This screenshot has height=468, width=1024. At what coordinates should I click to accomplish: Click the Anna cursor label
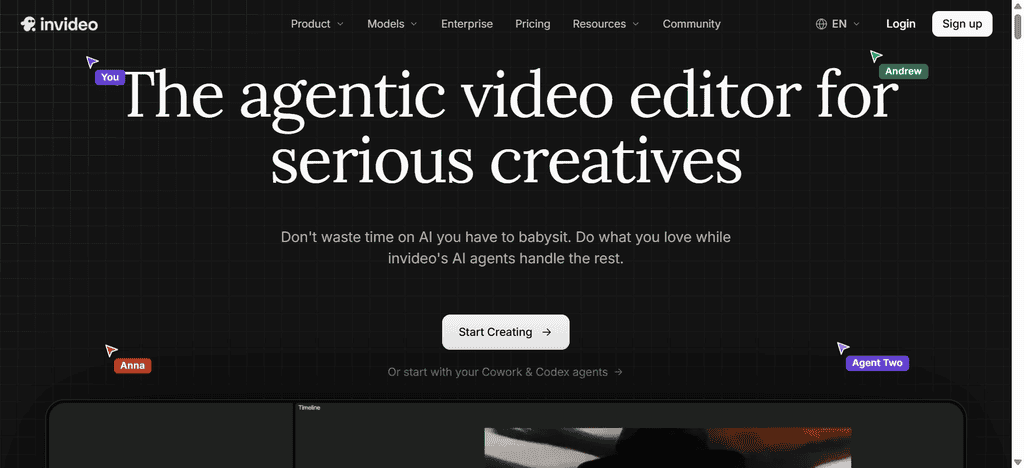pos(133,366)
